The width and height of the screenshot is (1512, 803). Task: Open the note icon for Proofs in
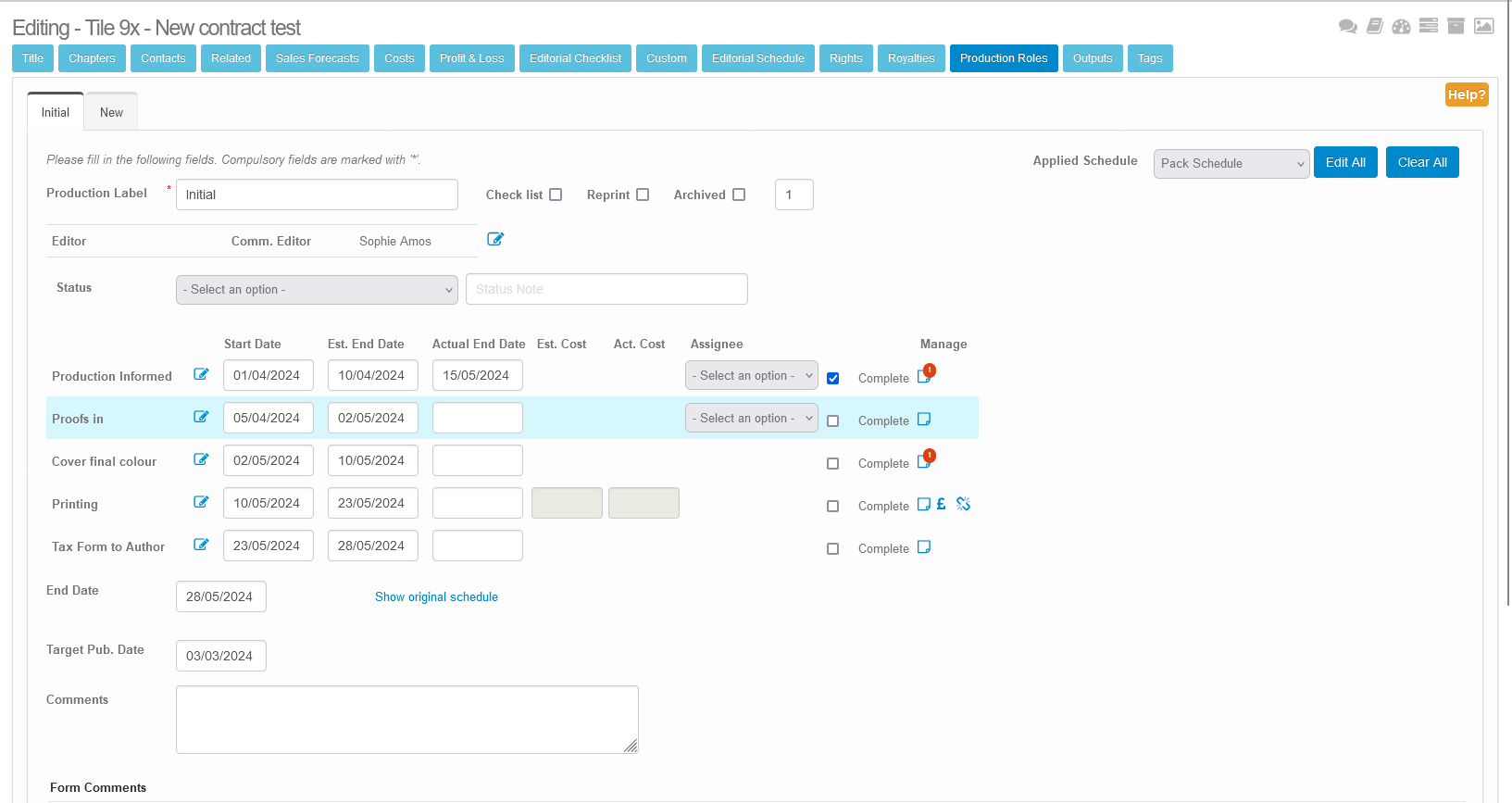point(923,420)
